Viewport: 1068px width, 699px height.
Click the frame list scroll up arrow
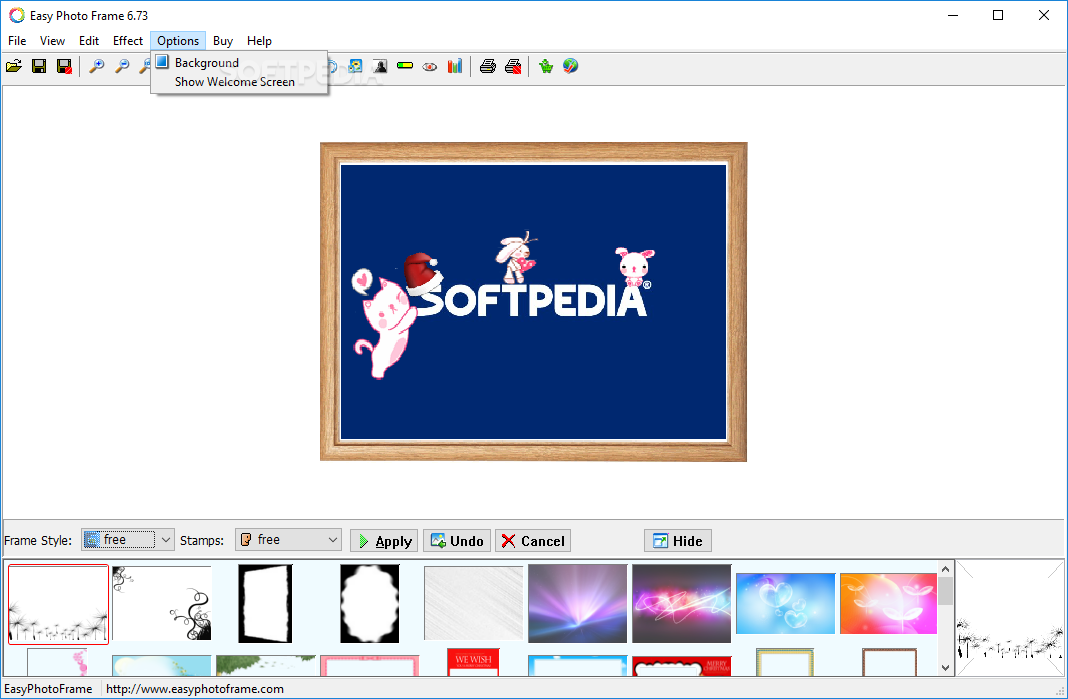point(945,569)
